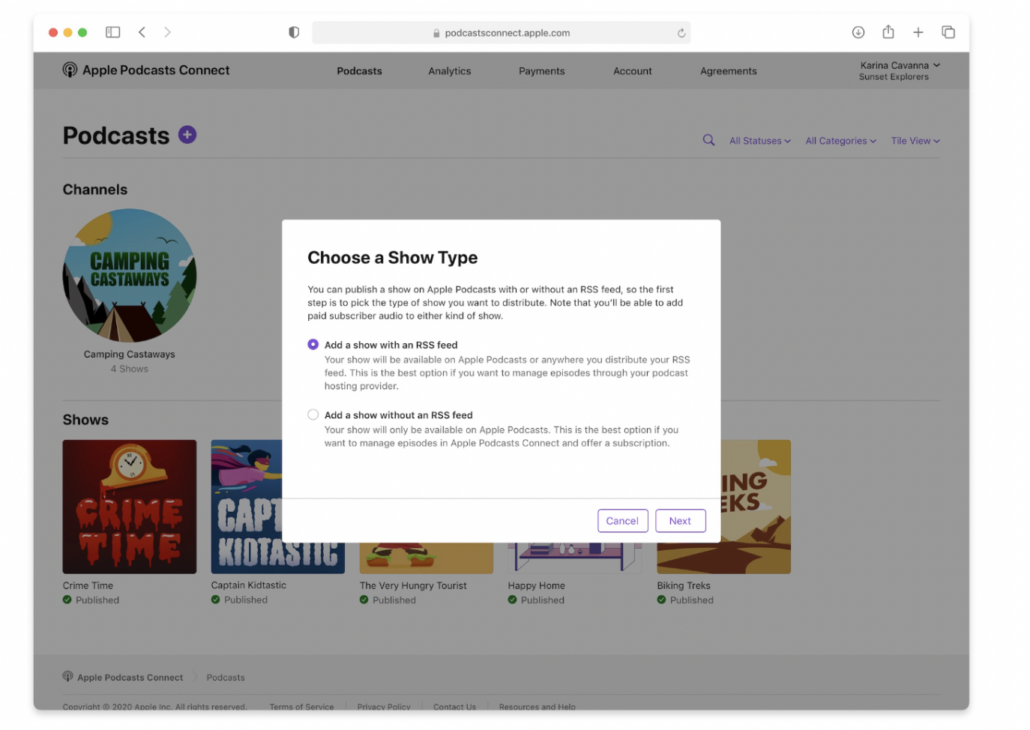The width and height of the screenshot is (1030, 730).
Task: Open the Crime Time show thumbnail
Action: (x=129, y=507)
